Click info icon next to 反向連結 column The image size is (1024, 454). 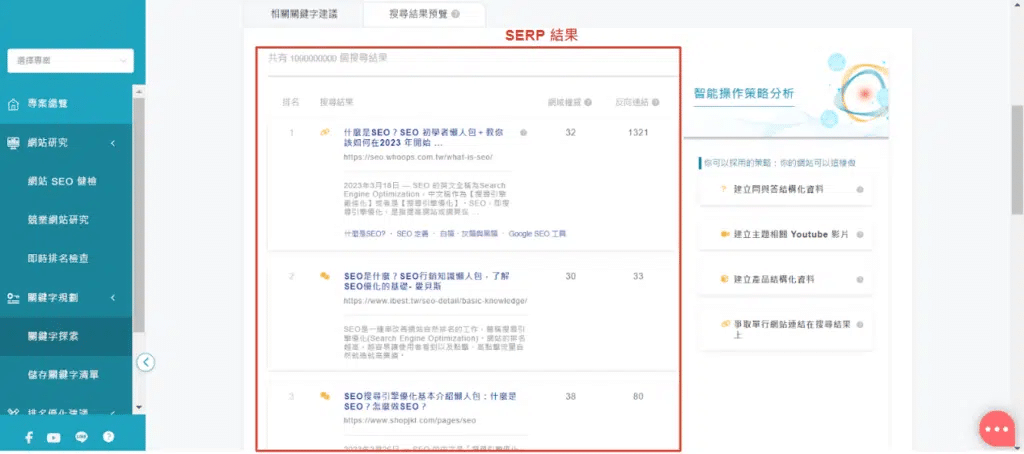(656, 102)
